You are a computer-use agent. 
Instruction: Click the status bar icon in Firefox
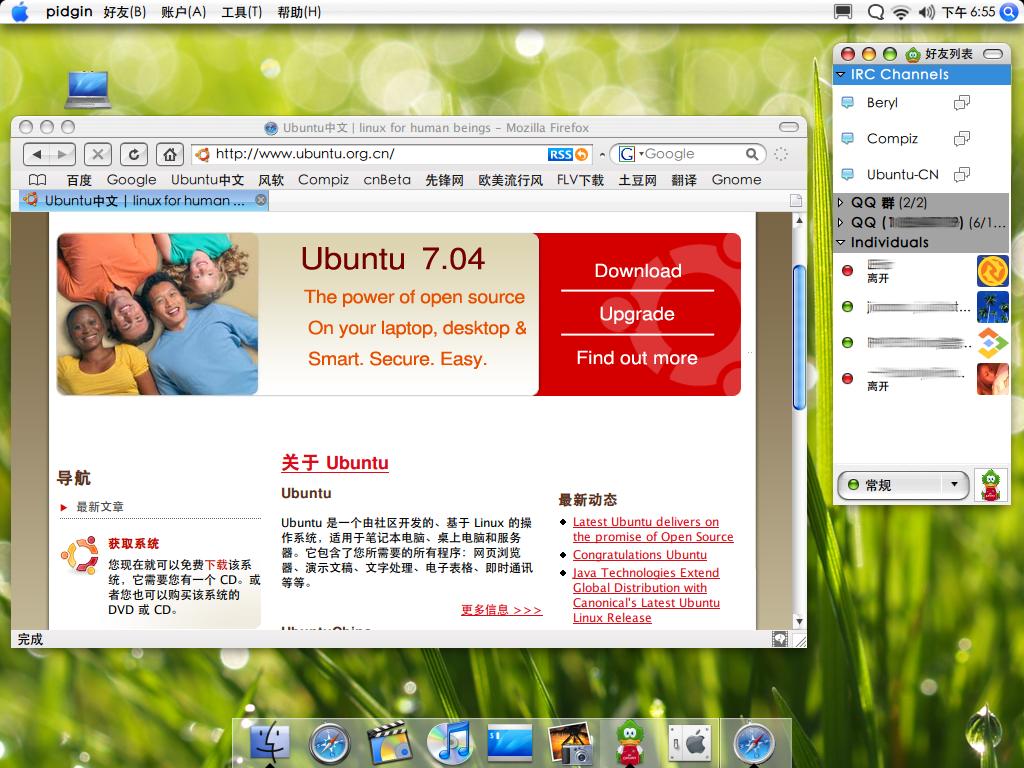[x=779, y=639]
